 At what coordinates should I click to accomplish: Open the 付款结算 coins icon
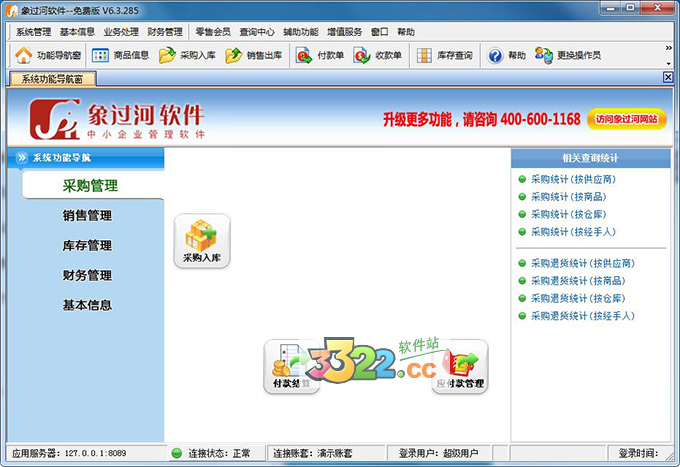291,367
